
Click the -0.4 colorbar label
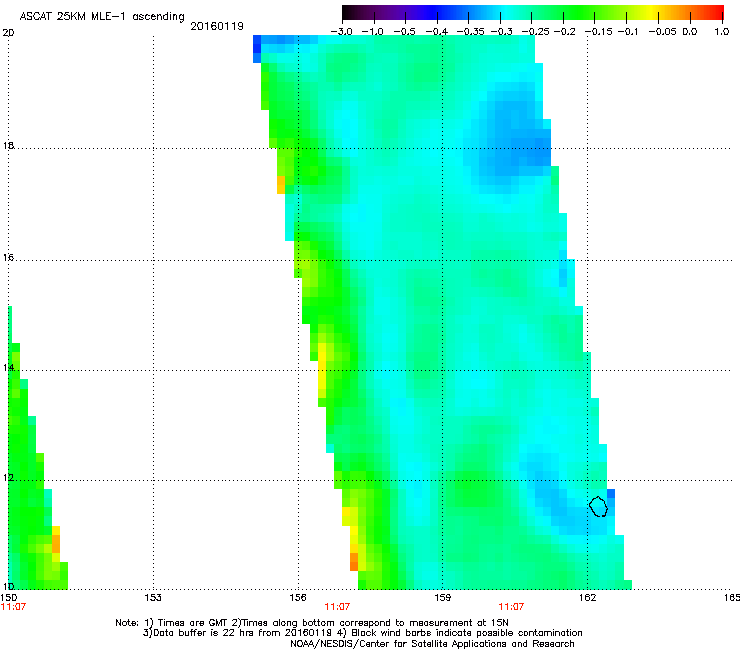tap(437, 32)
